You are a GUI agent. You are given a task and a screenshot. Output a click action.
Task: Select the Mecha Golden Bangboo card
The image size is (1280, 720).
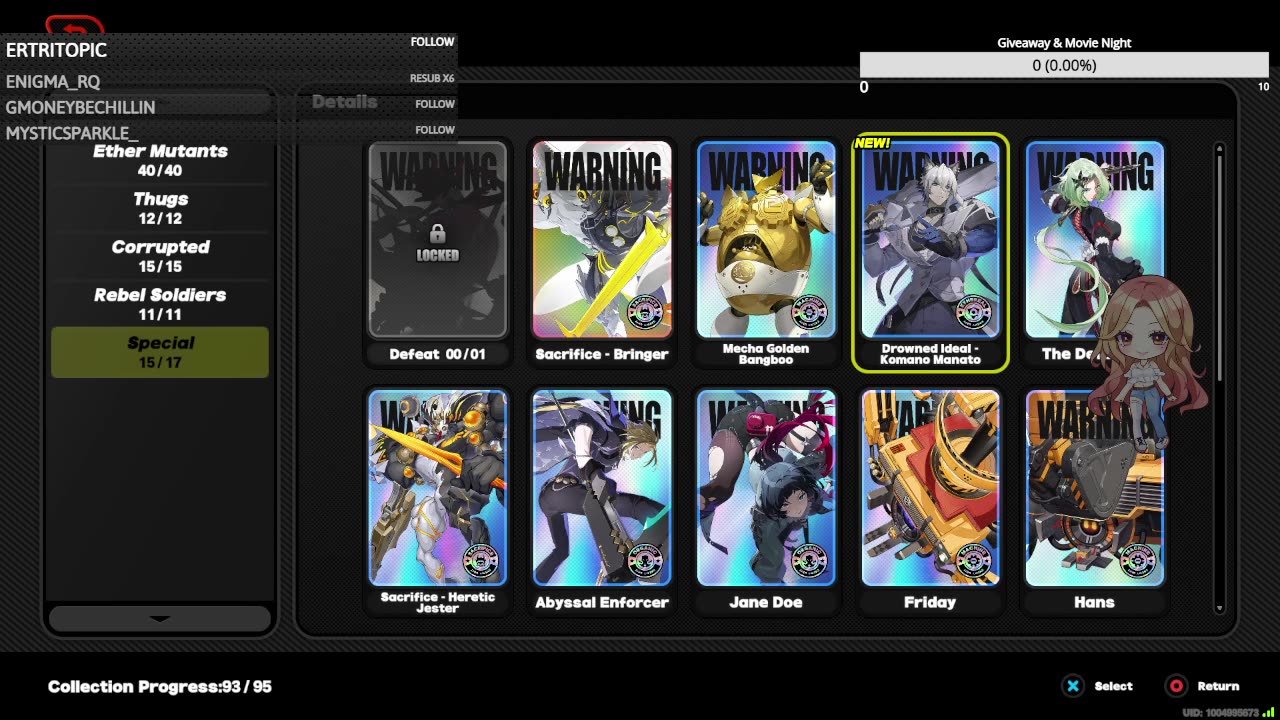(x=766, y=253)
